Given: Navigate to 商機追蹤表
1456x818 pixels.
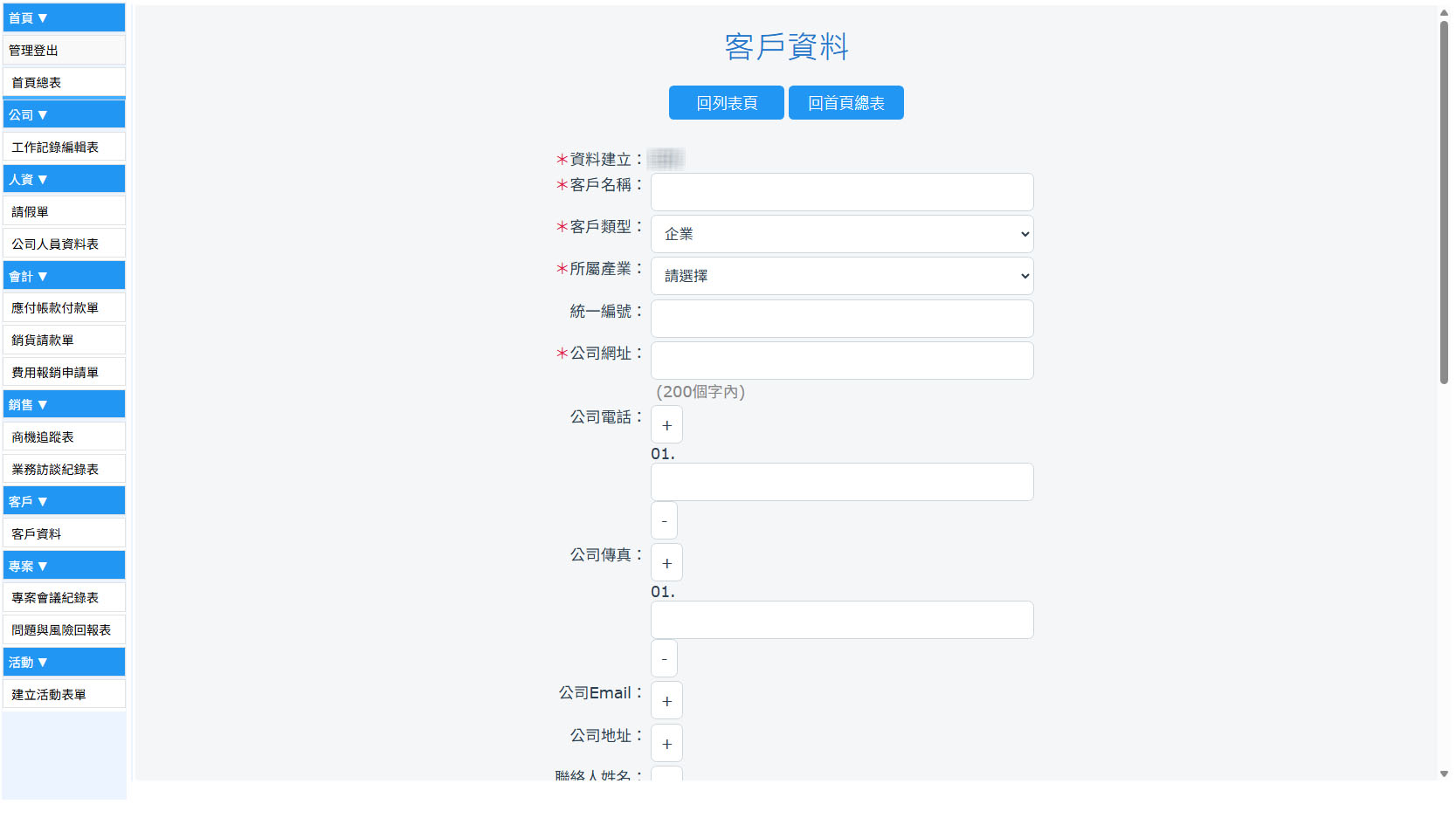Looking at the screenshot, I should coord(64,436).
